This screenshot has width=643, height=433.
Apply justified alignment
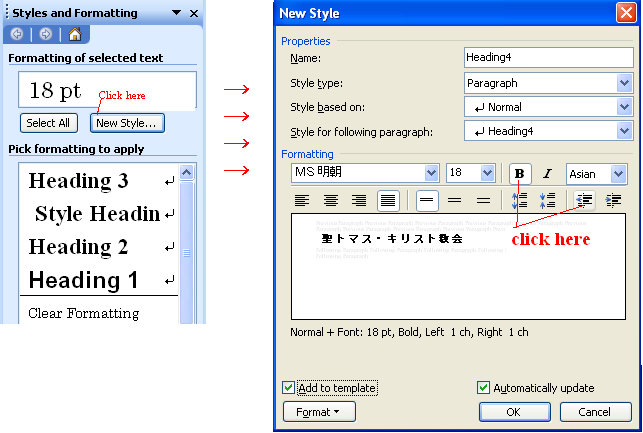click(387, 201)
